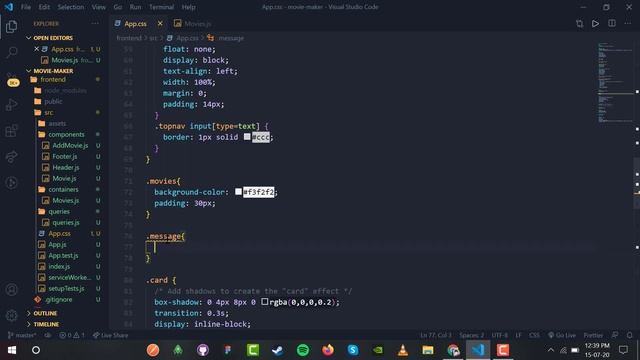Open the Edit menu
Viewport: 640px width, 360px height.
click(44, 7)
